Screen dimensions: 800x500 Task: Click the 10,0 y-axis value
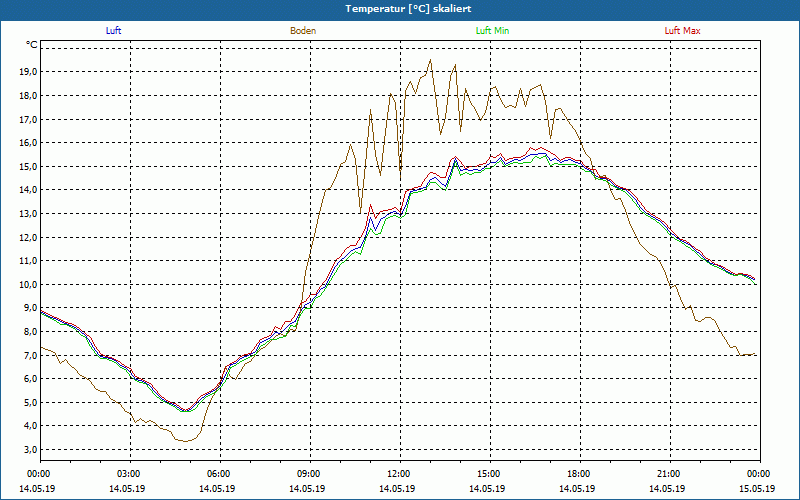click(28, 284)
